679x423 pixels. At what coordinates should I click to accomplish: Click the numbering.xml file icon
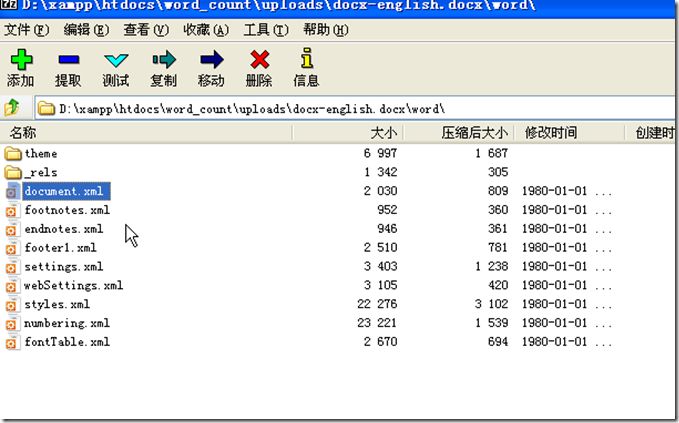pyautogui.click(x=12, y=323)
